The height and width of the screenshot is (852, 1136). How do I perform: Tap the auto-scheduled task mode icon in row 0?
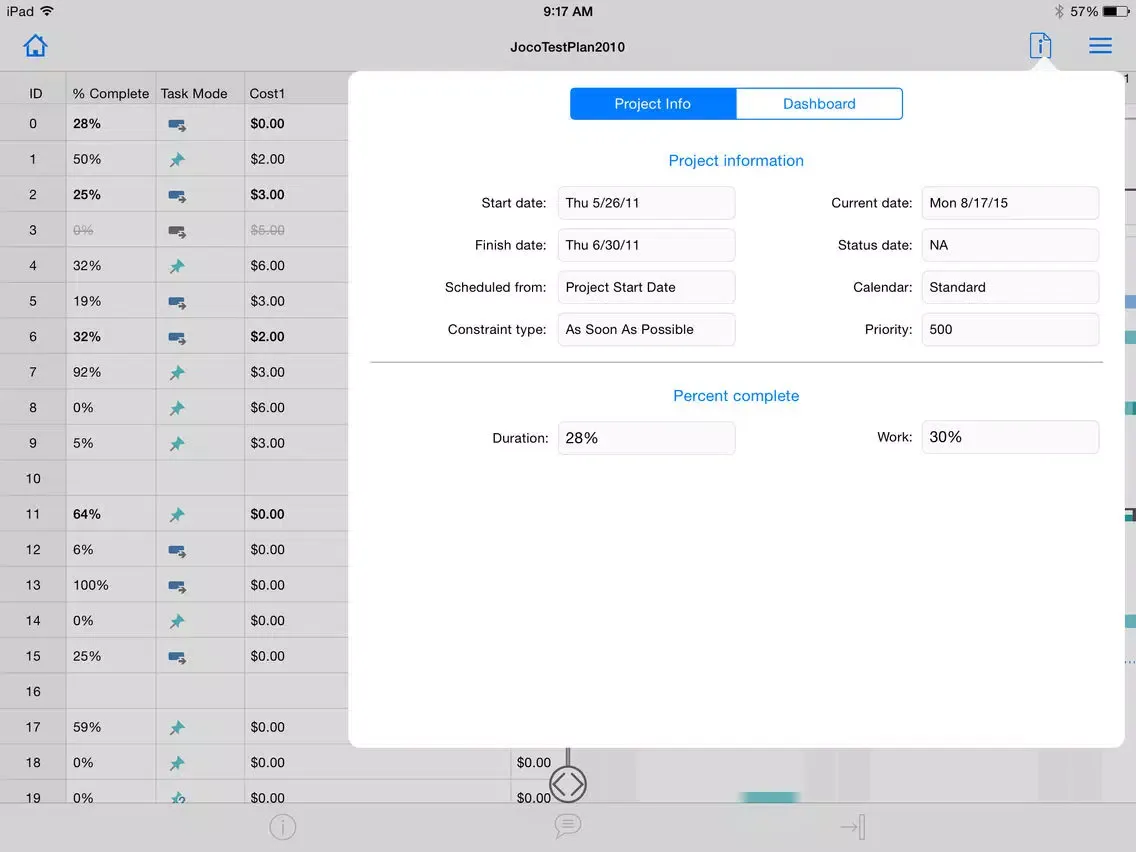coord(177,125)
